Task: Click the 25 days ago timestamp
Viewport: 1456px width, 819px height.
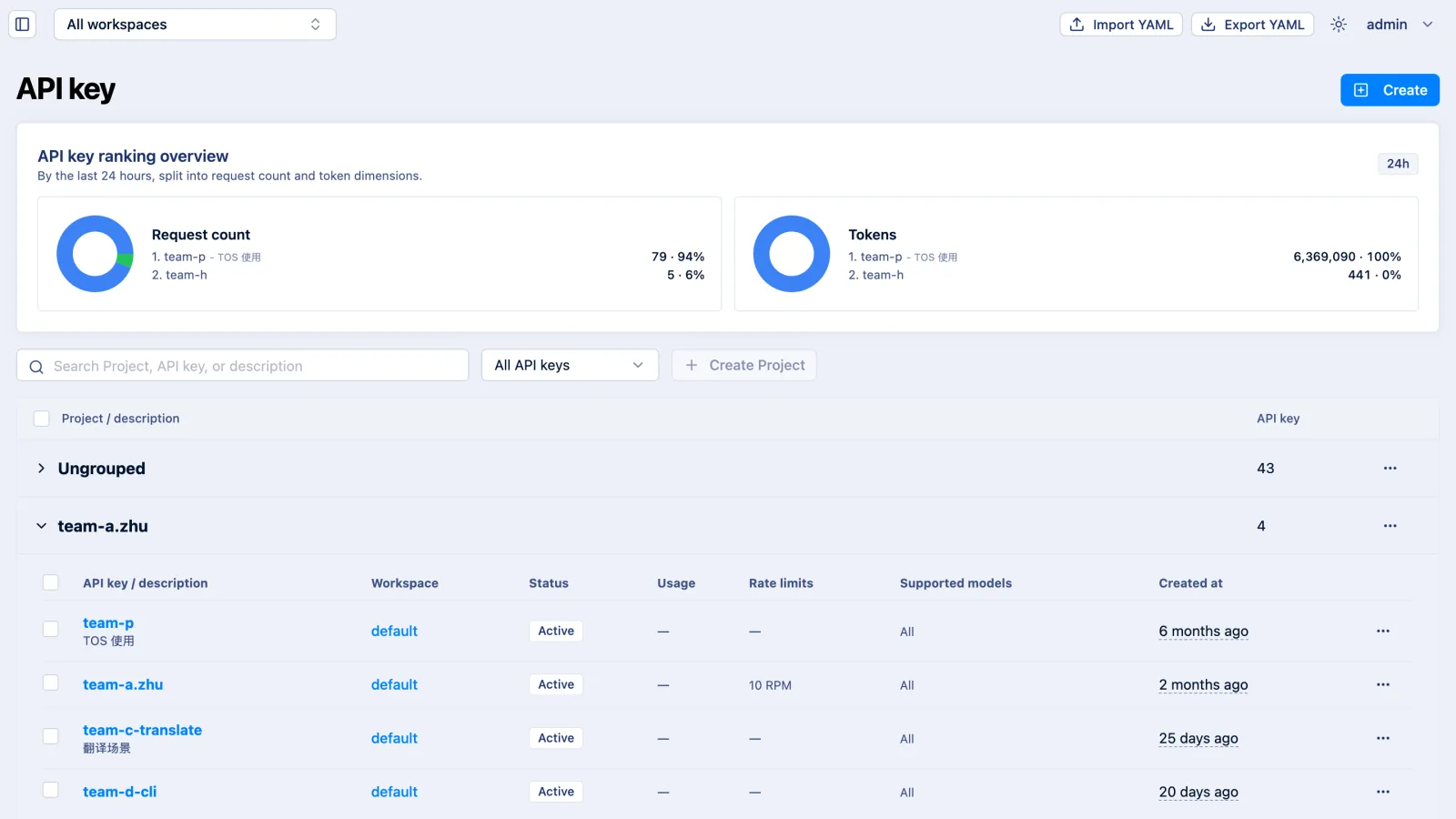Action: (x=1198, y=738)
